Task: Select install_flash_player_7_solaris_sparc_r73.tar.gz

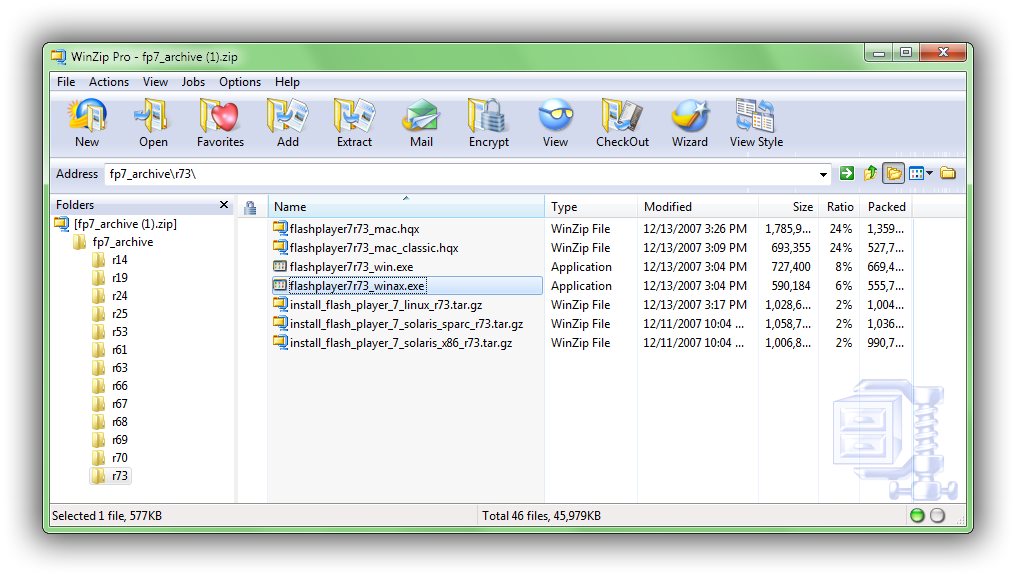Action: click(406, 324)
